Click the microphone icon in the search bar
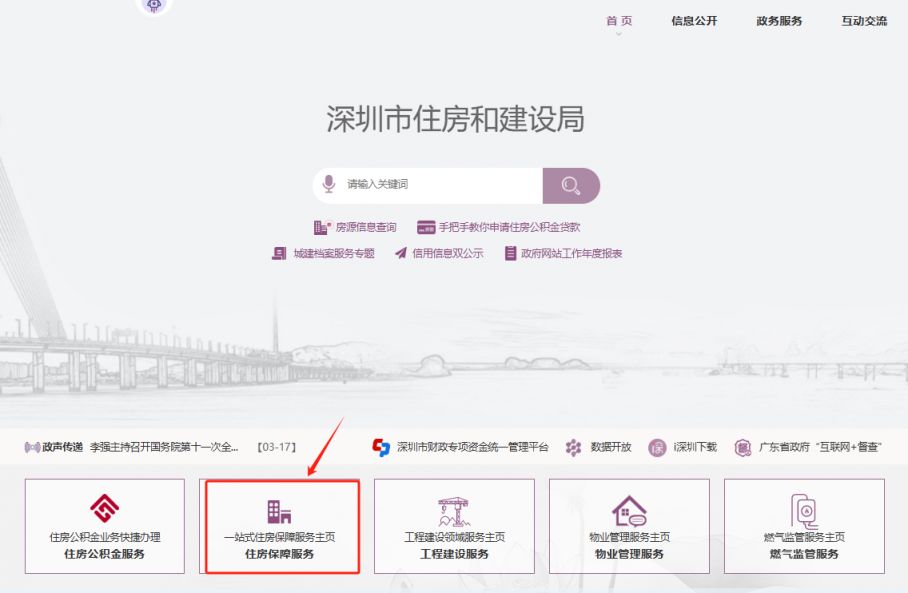This screenshot has height=593, width=908. point(325,186)
